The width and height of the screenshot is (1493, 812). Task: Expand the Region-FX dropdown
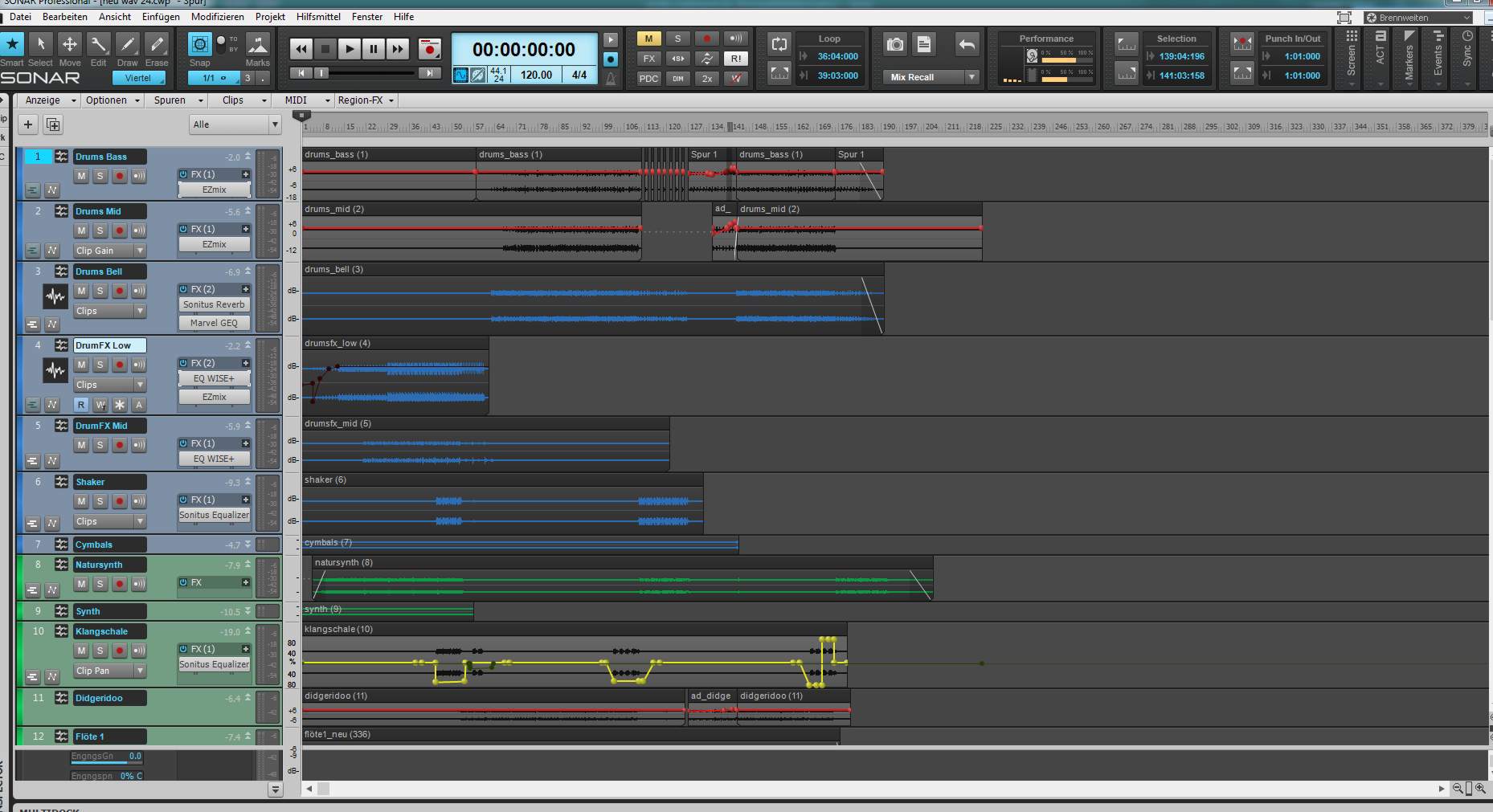point(366,100)
